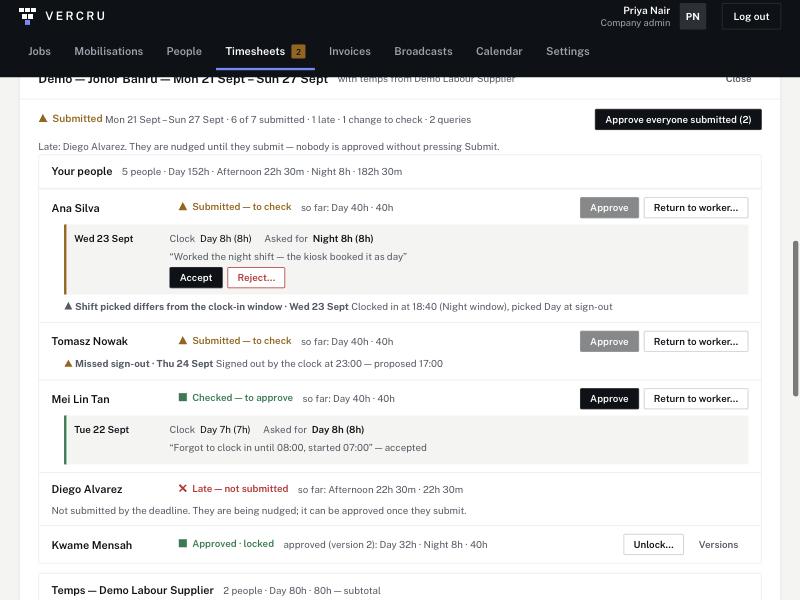This screenshot has height=600, width=800.
Task: Return Mei Lin Tan's timesheet to worker
Action: [x=696, y=398]
